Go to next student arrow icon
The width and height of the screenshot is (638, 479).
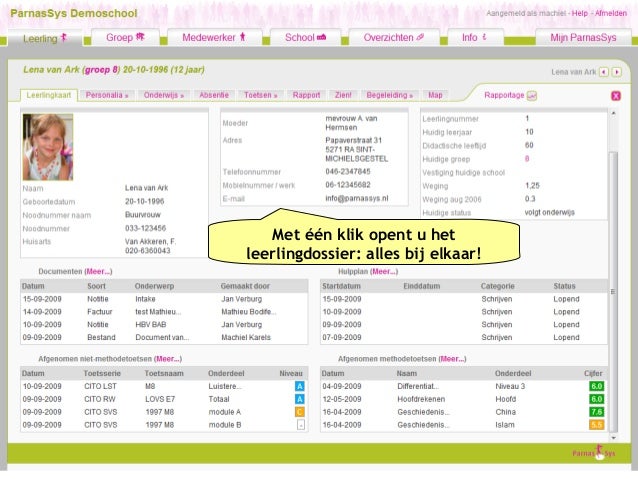[x=617, y=72]
